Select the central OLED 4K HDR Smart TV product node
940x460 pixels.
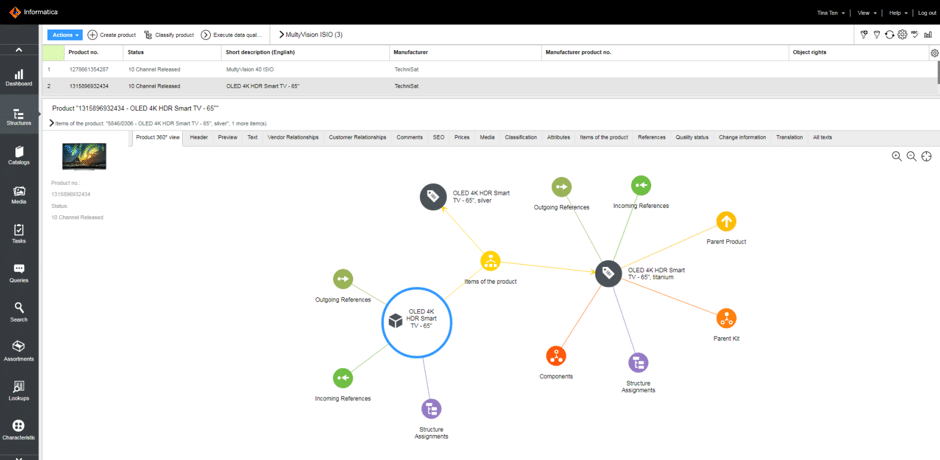pos(417,322)
